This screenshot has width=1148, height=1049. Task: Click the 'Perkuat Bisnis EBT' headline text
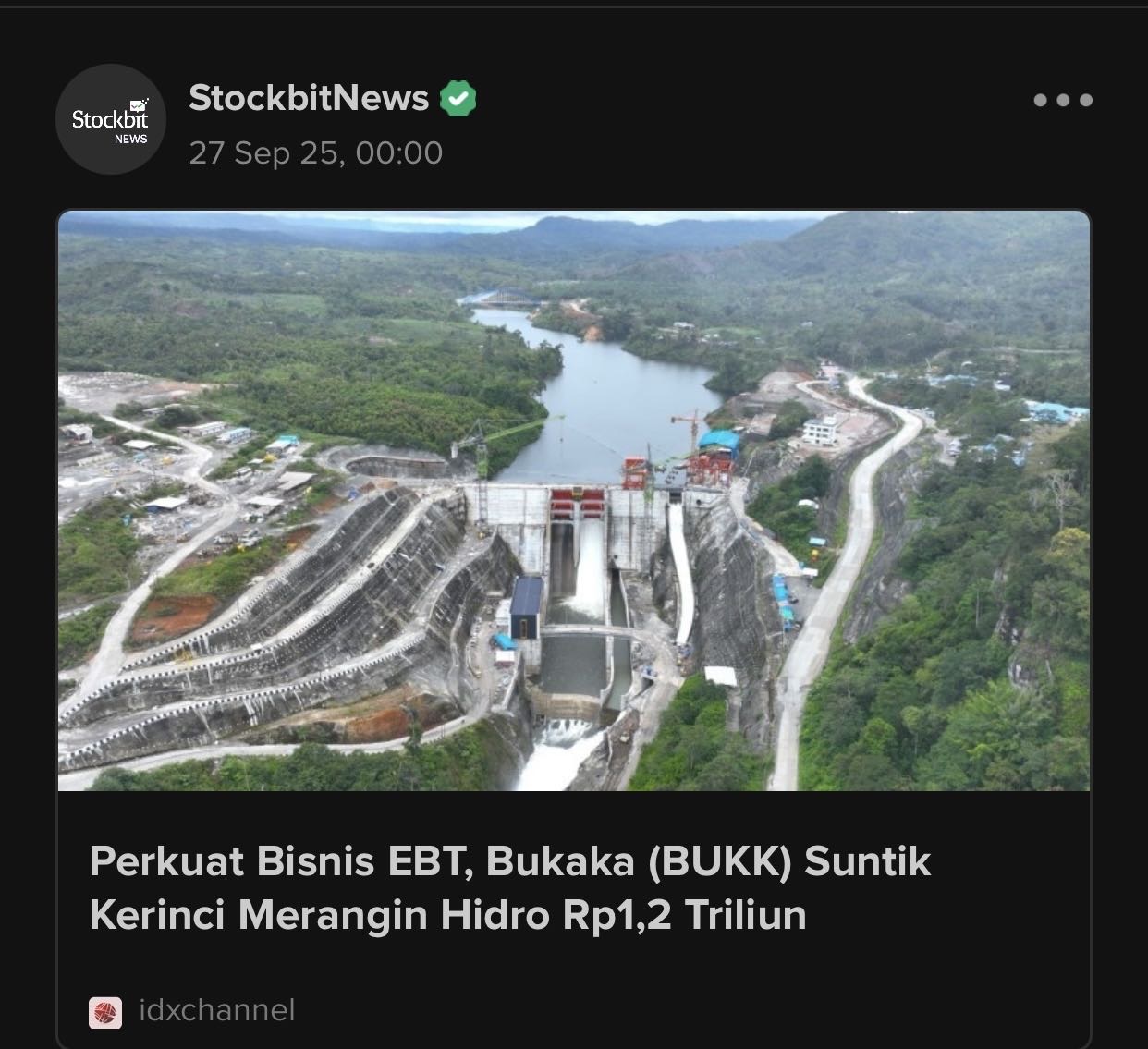tap(282, 862)
